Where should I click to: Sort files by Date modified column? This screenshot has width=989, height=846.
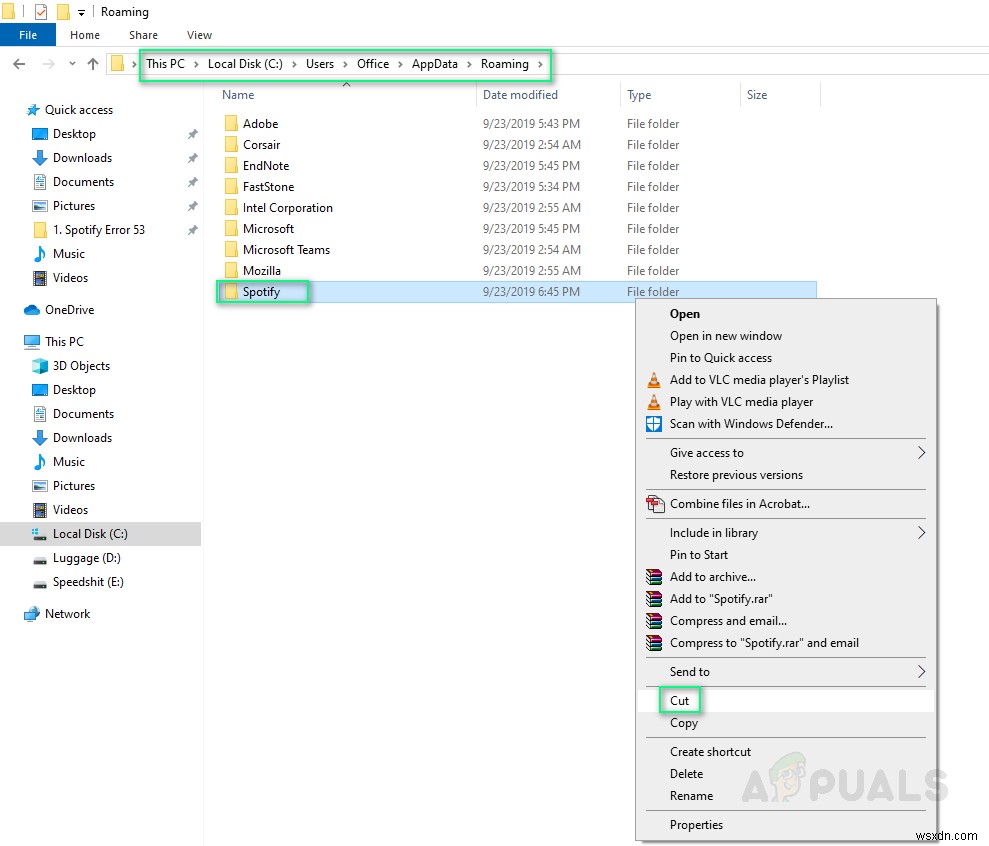[x=520, y=94]
